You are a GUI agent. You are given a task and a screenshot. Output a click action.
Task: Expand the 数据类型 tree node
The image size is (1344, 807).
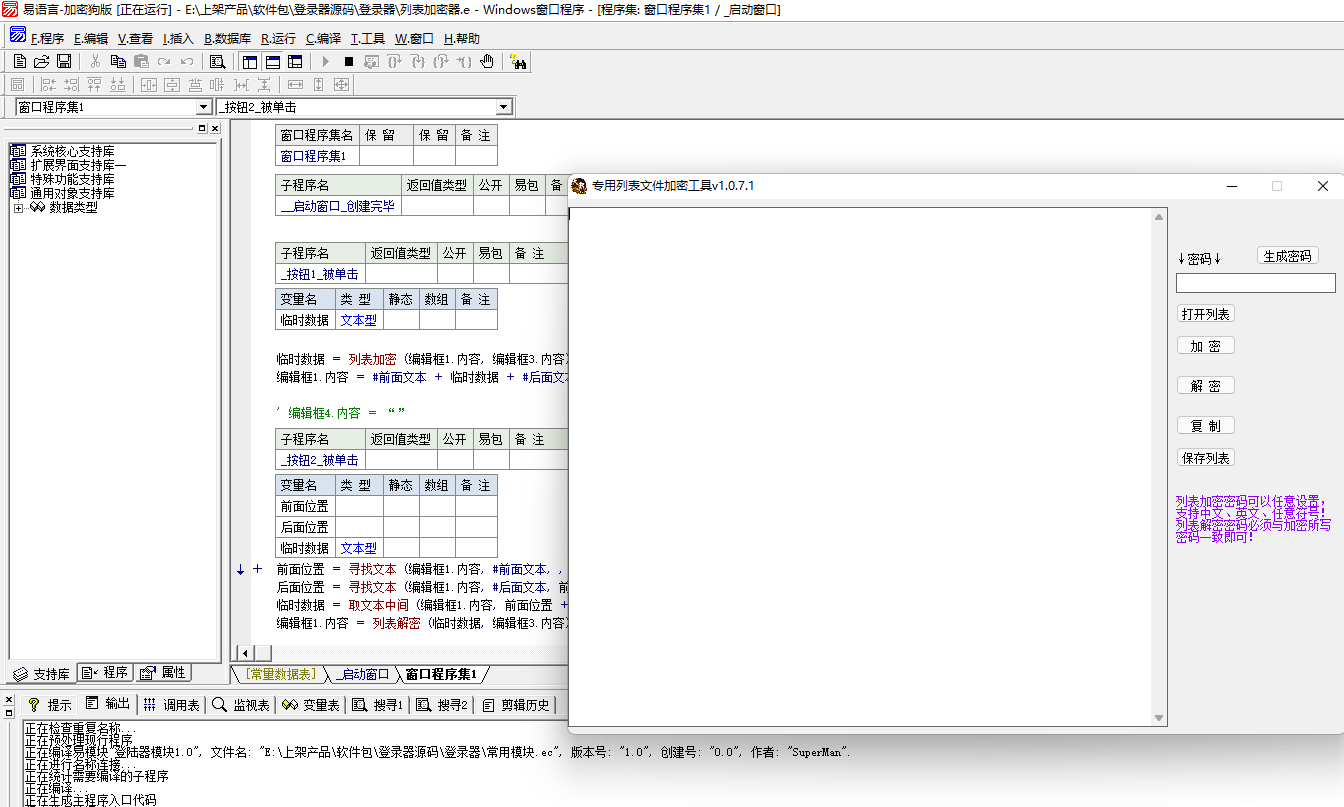pos(18,208)
